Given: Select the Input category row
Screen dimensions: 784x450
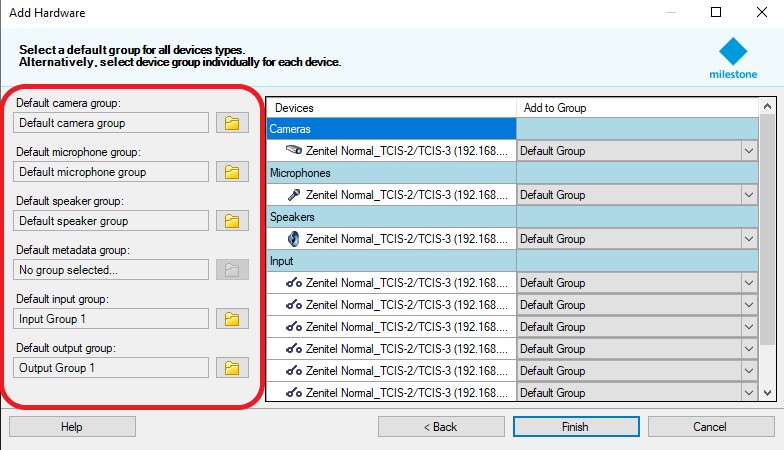Looking at the screenshot, I should tap(512, 260).
